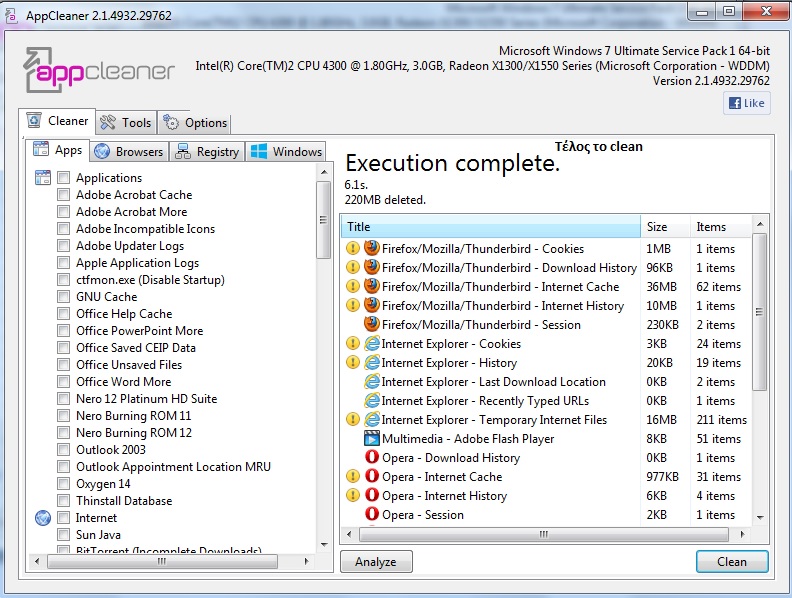Click the AppCleaner logo
The image size is (792, 598).
point(99,70)
